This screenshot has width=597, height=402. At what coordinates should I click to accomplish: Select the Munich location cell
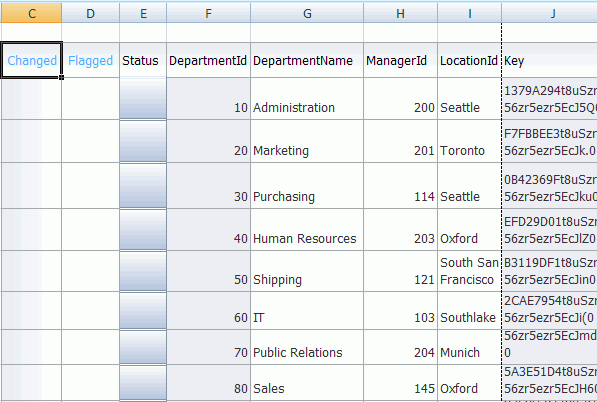pos(469,347)
